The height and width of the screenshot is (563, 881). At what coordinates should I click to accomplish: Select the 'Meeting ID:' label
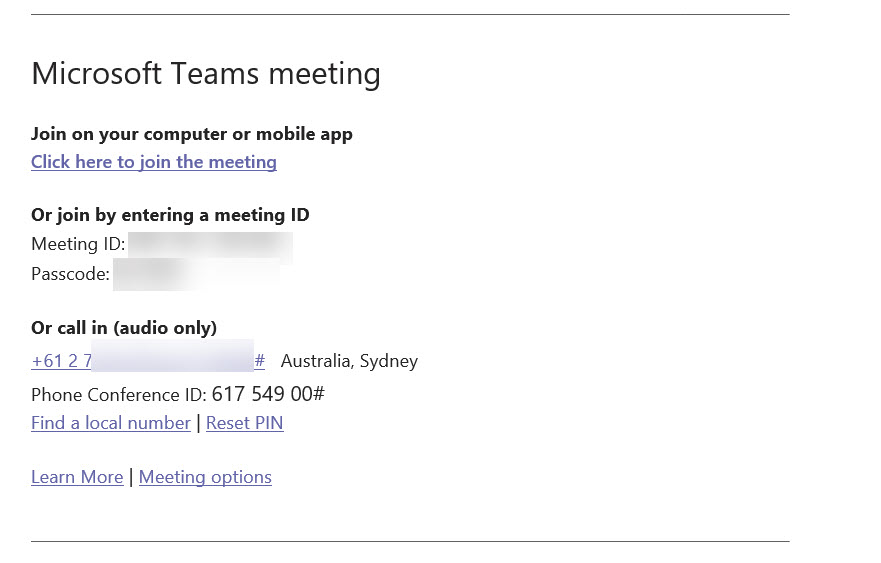pyautogui.click(x=78, y=244)
